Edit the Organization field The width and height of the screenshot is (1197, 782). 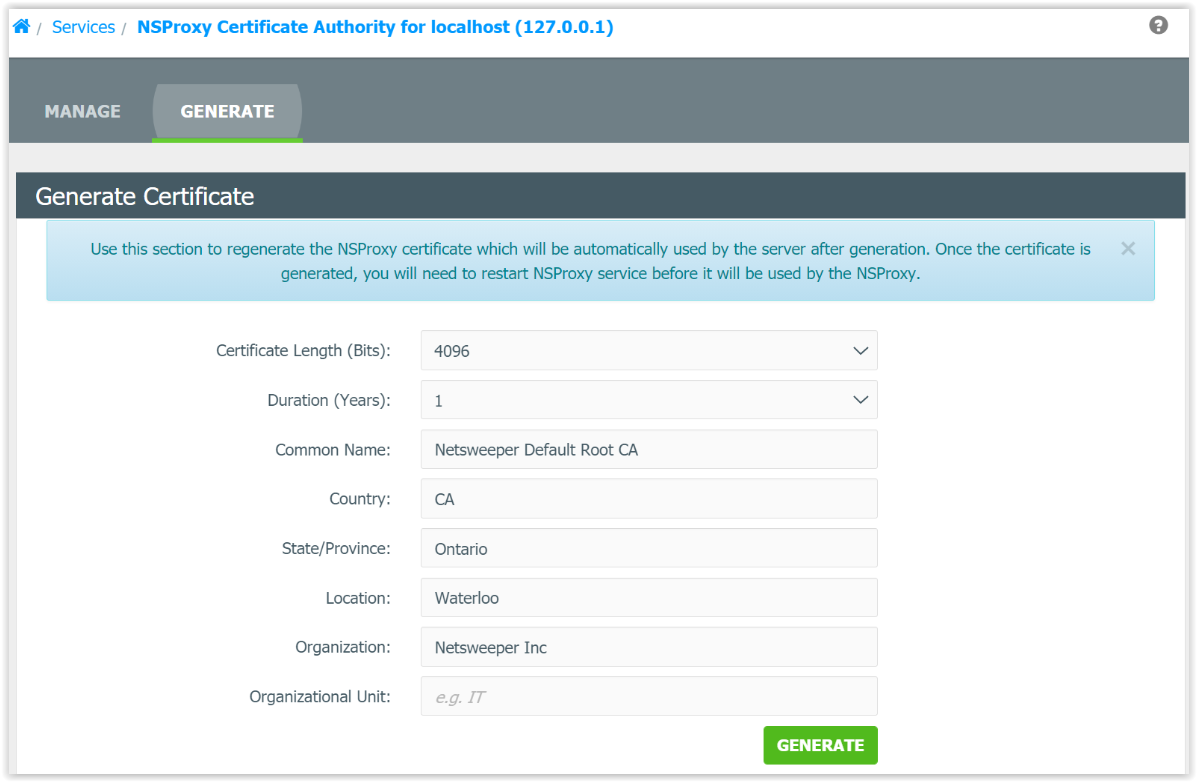tap(649, 648)
